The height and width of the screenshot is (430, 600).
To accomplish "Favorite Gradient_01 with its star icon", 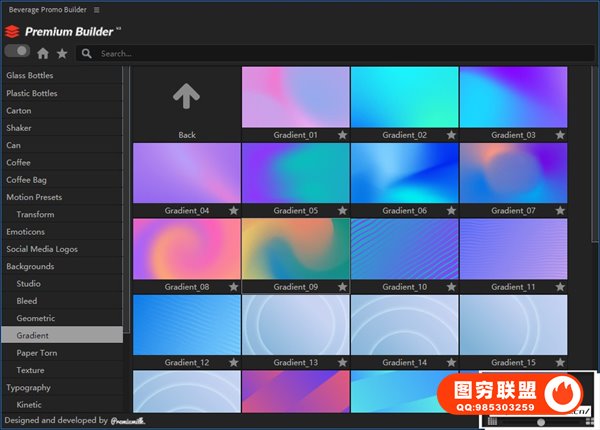I will click(x=342, y=135).
